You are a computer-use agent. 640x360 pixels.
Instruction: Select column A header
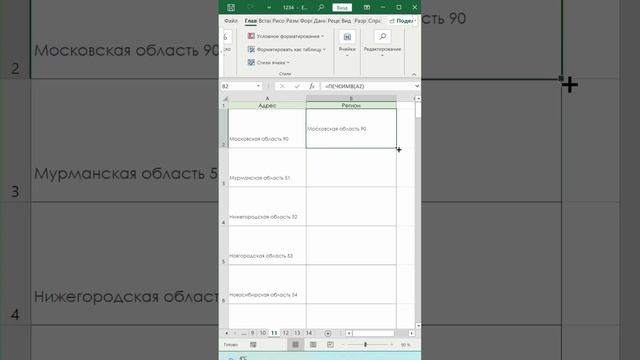(x=267, y=98)
